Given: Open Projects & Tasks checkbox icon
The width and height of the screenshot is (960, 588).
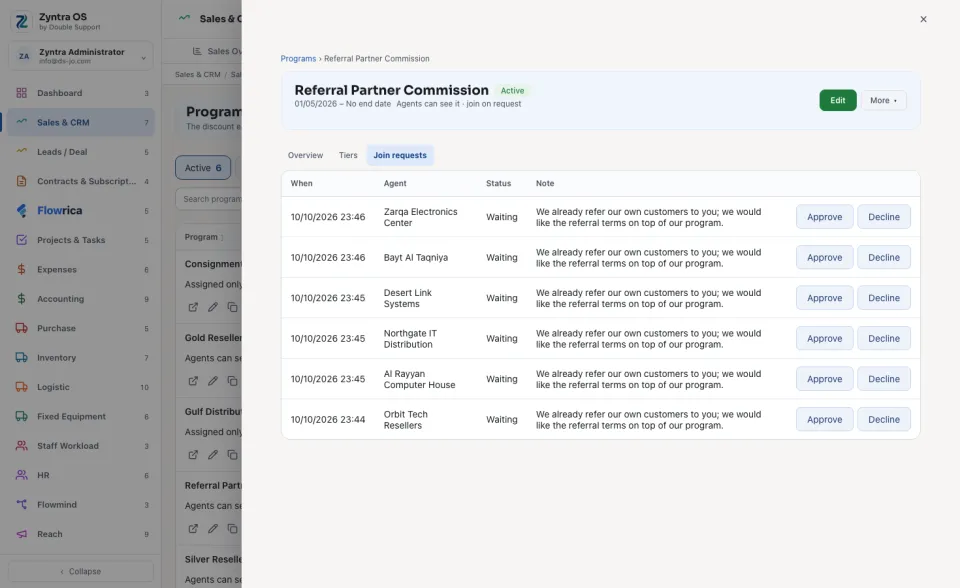Looking at the screenshot, I should tap(21, 239).
